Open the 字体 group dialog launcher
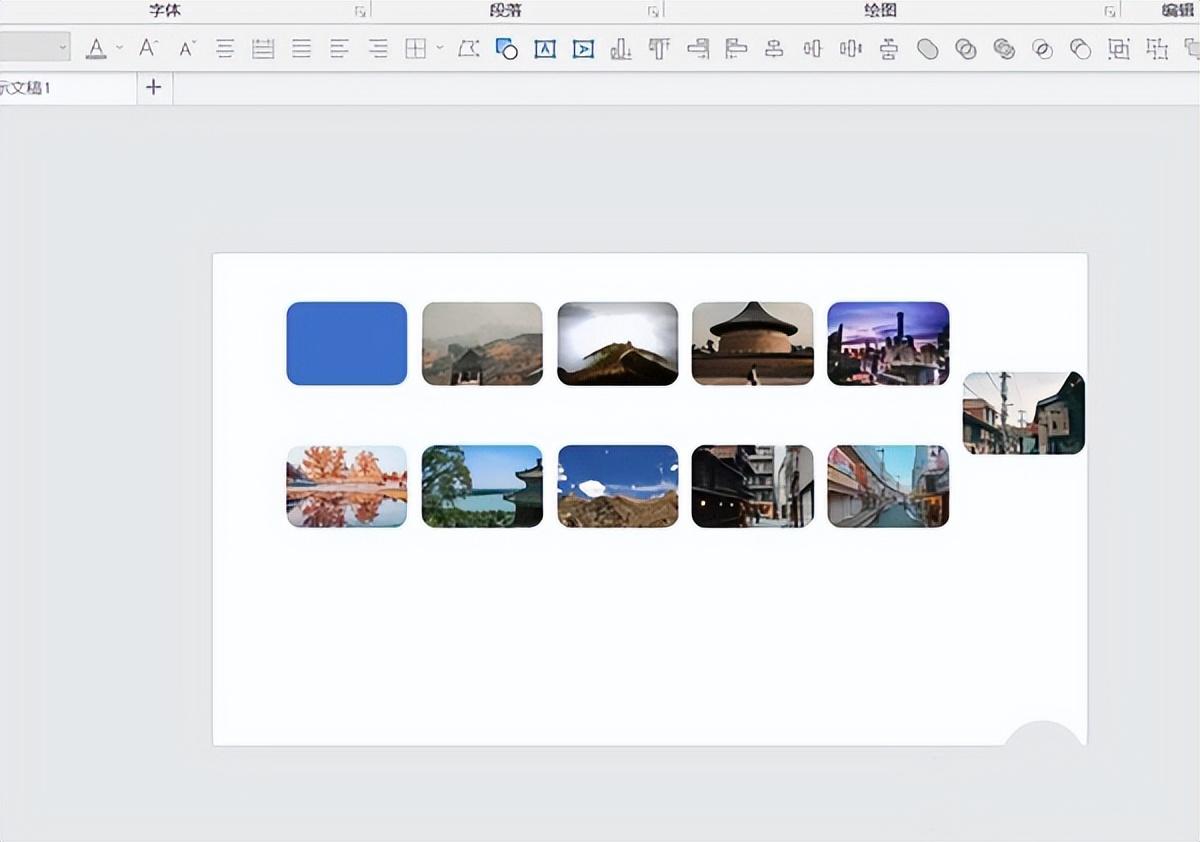This screenshot has height=842, width=1200. pos(359,12)
